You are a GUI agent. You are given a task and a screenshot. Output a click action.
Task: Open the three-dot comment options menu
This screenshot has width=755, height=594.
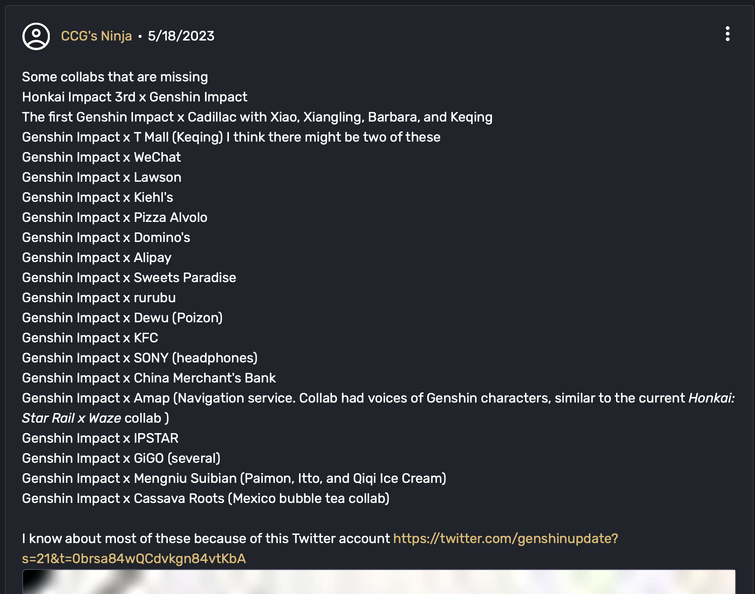pos(727,34)
